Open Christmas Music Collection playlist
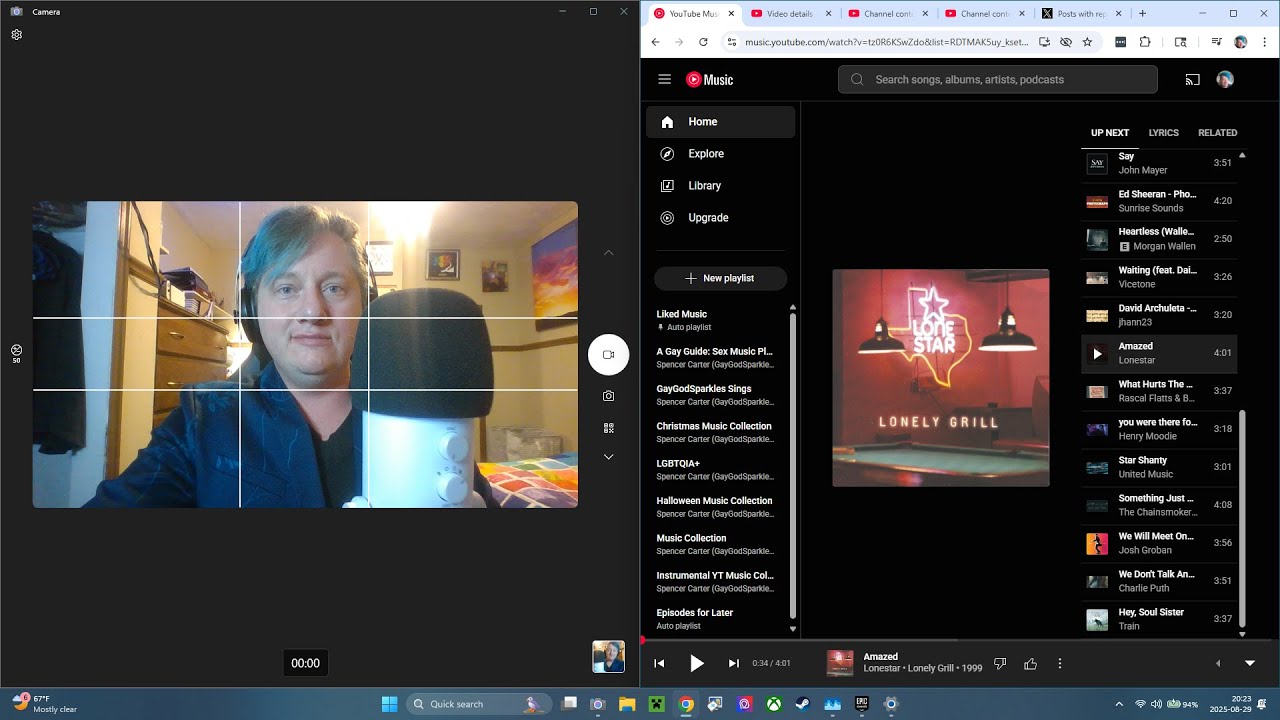This screenshot has height=720, width=1280. 720,432
